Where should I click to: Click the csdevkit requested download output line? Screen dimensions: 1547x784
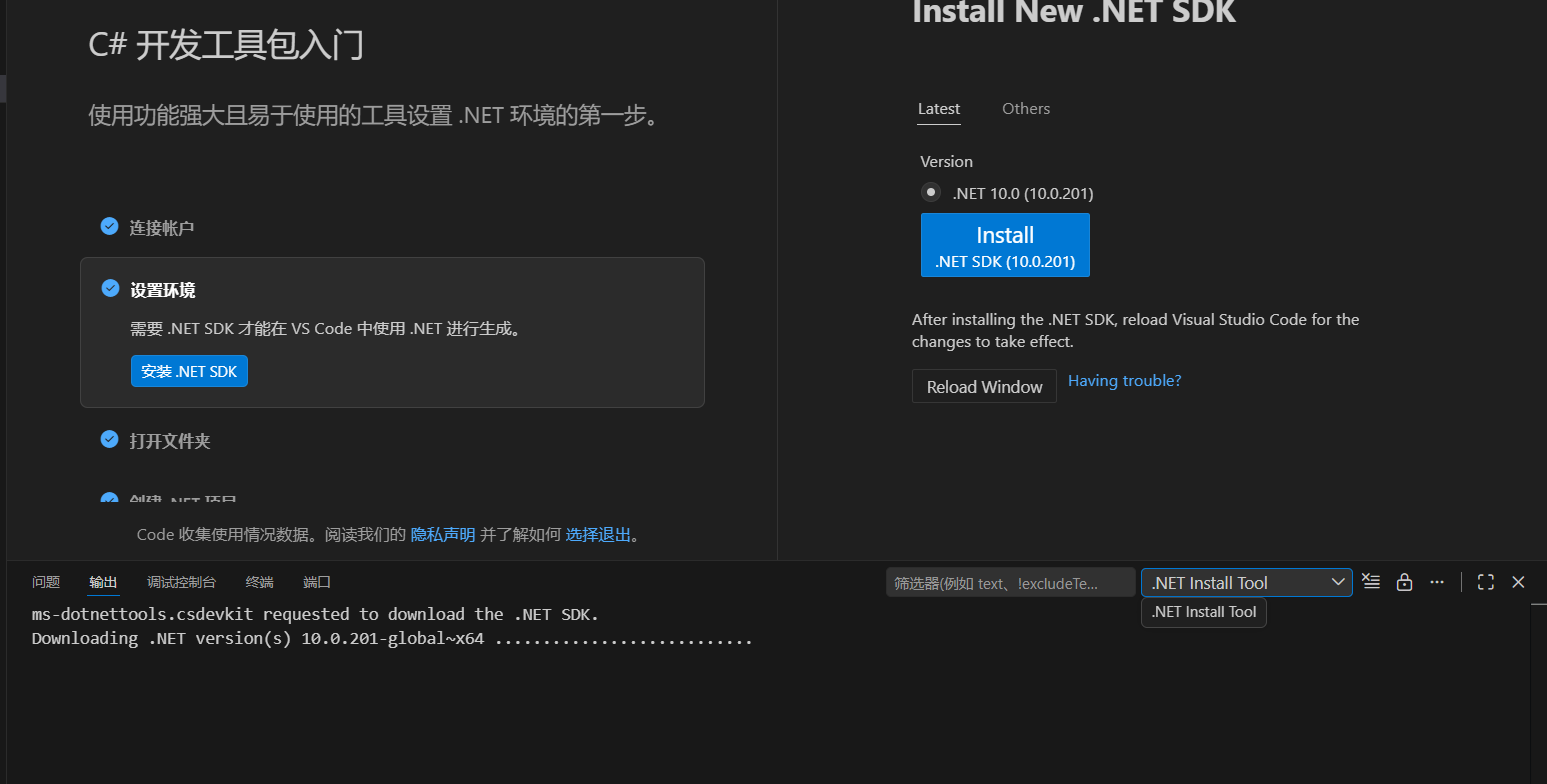315,614
